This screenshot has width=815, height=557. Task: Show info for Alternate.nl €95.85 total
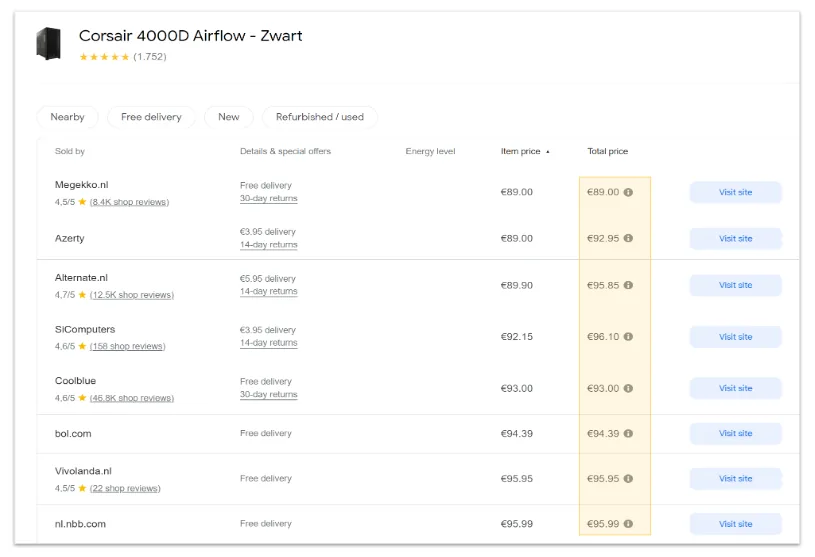(x=628, y=285)
